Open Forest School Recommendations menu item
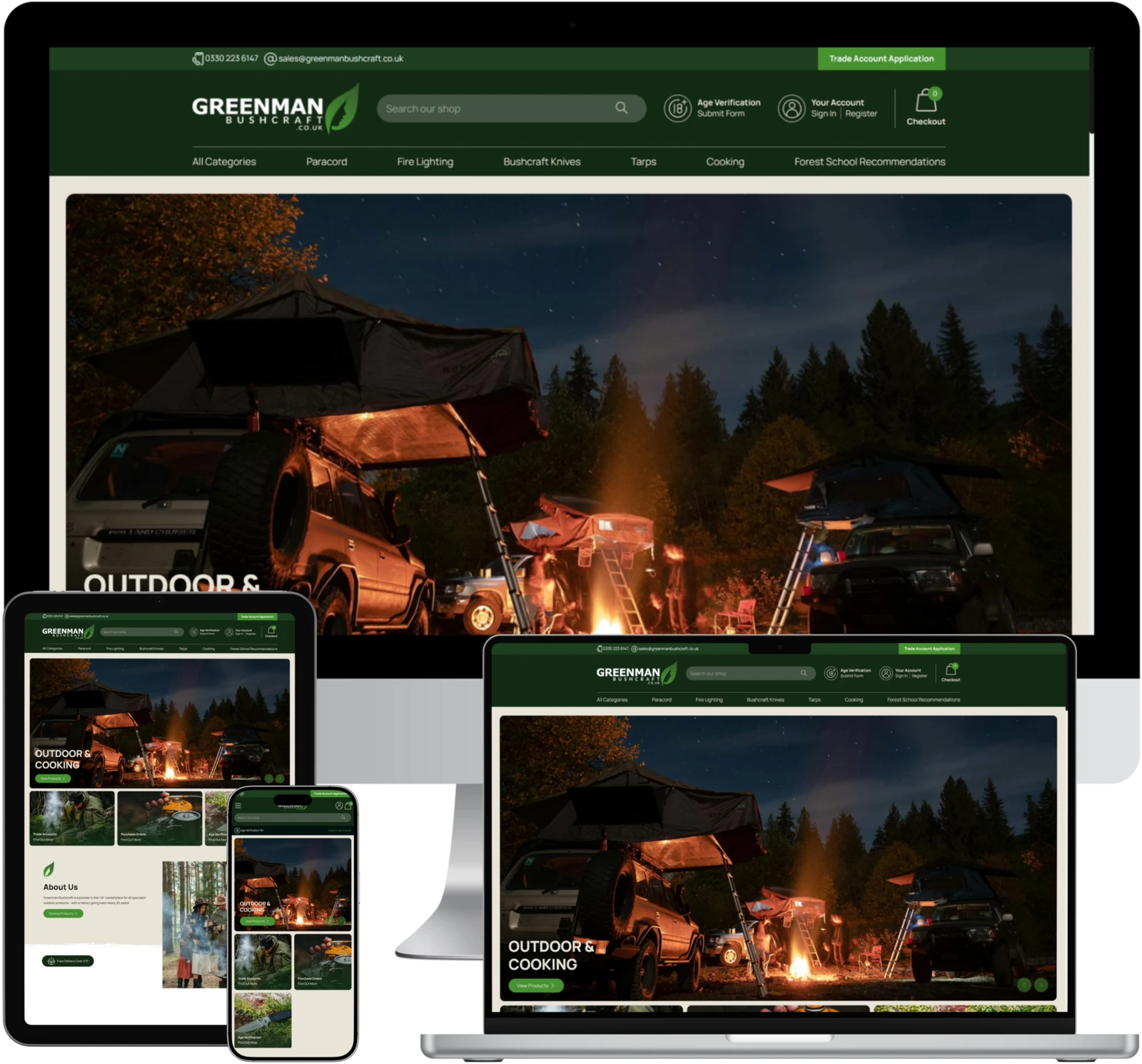Viewport: 1142px width, 1064px height. [869, 162]
